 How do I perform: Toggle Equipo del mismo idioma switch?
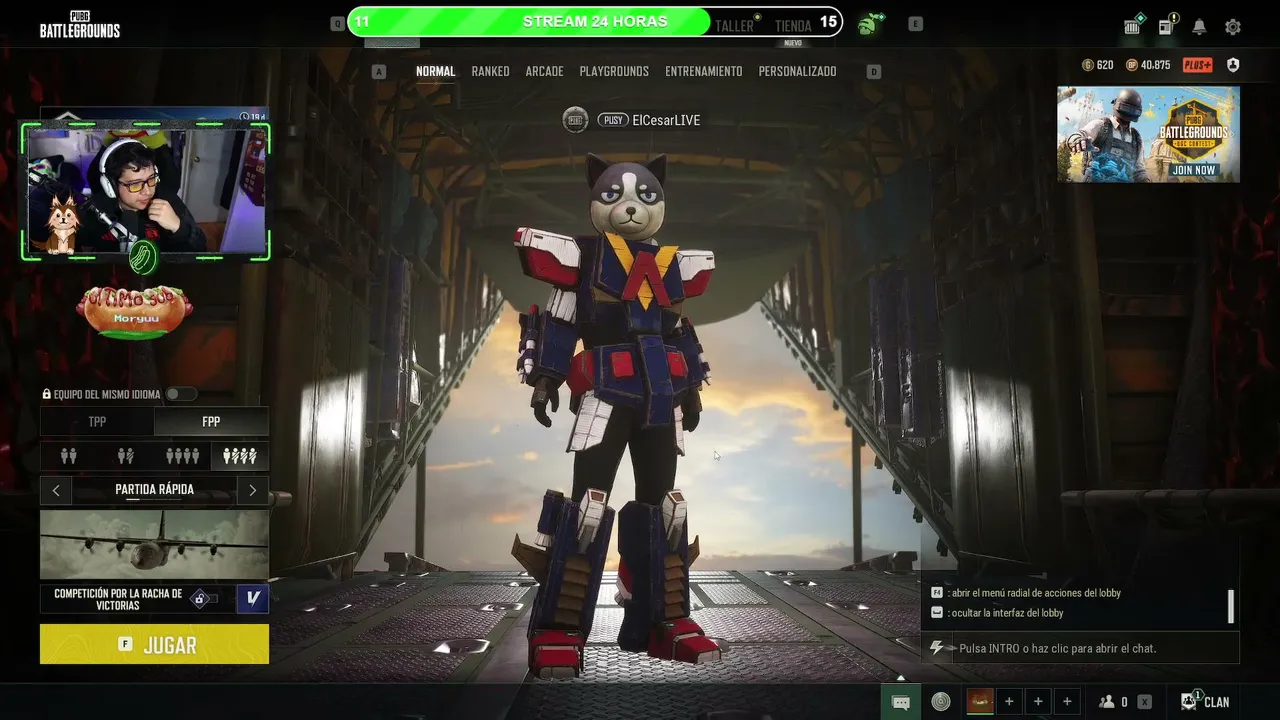point(180,394)
